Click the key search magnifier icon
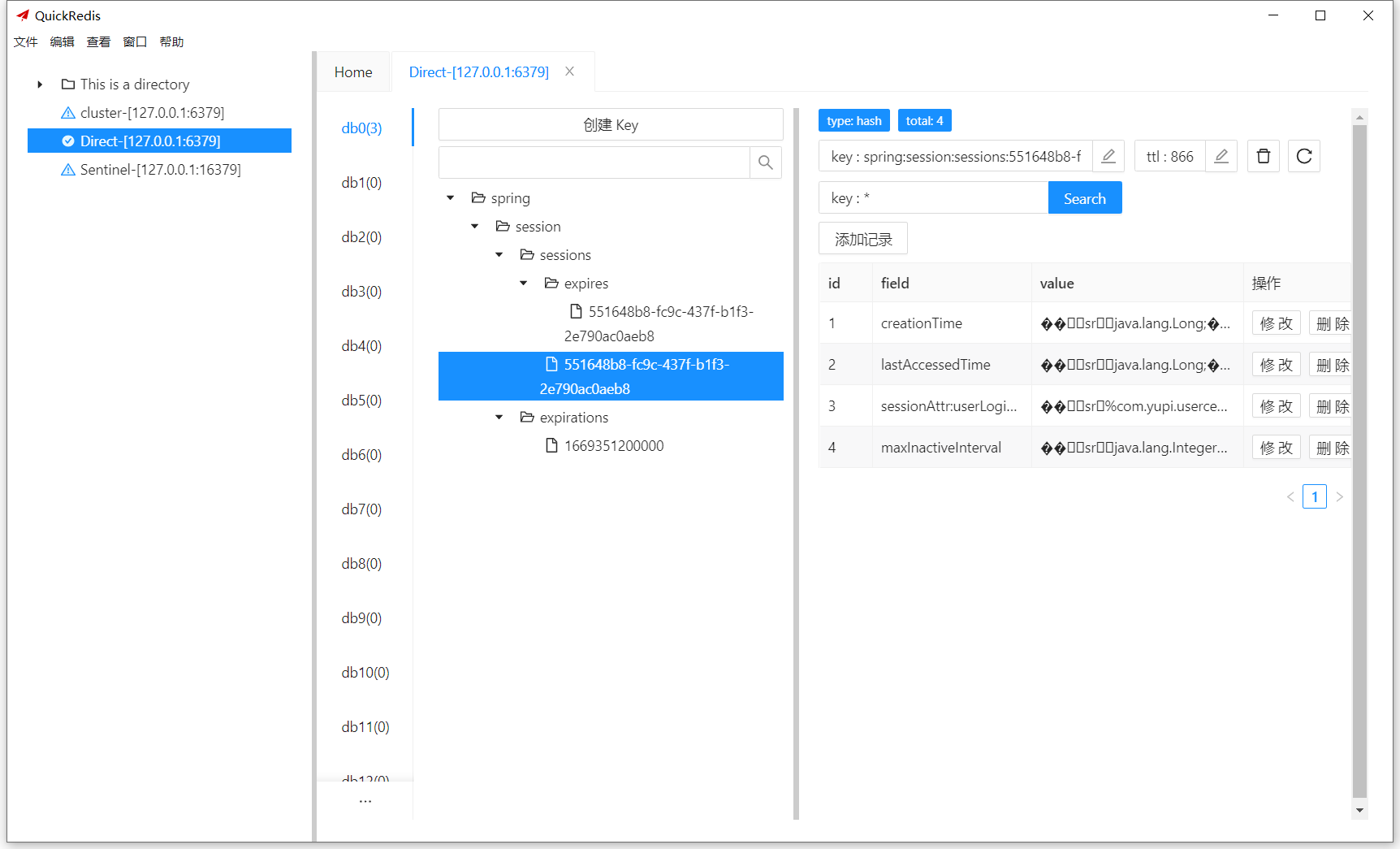Screen dimensions: 1400x849 (x=765, y=162)
